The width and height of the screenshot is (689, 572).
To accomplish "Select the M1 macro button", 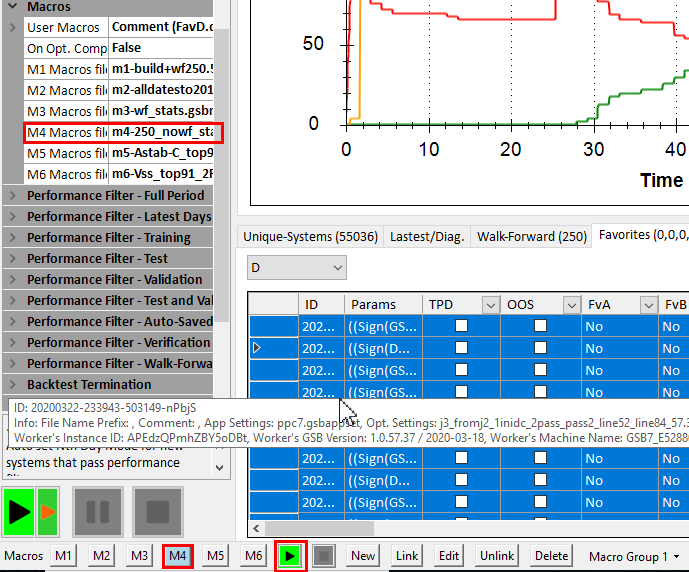I will point(64,555).
